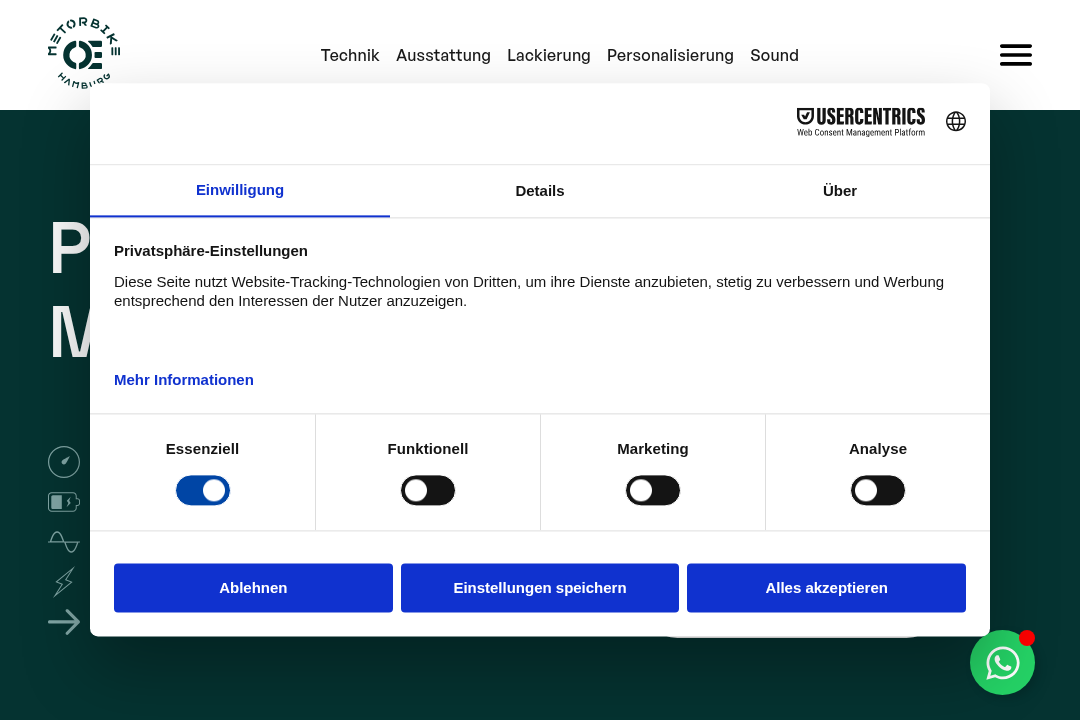Open the Lackierung nav item
Image resolution: width=1080 pixels, height=720 pixels.
549,55
